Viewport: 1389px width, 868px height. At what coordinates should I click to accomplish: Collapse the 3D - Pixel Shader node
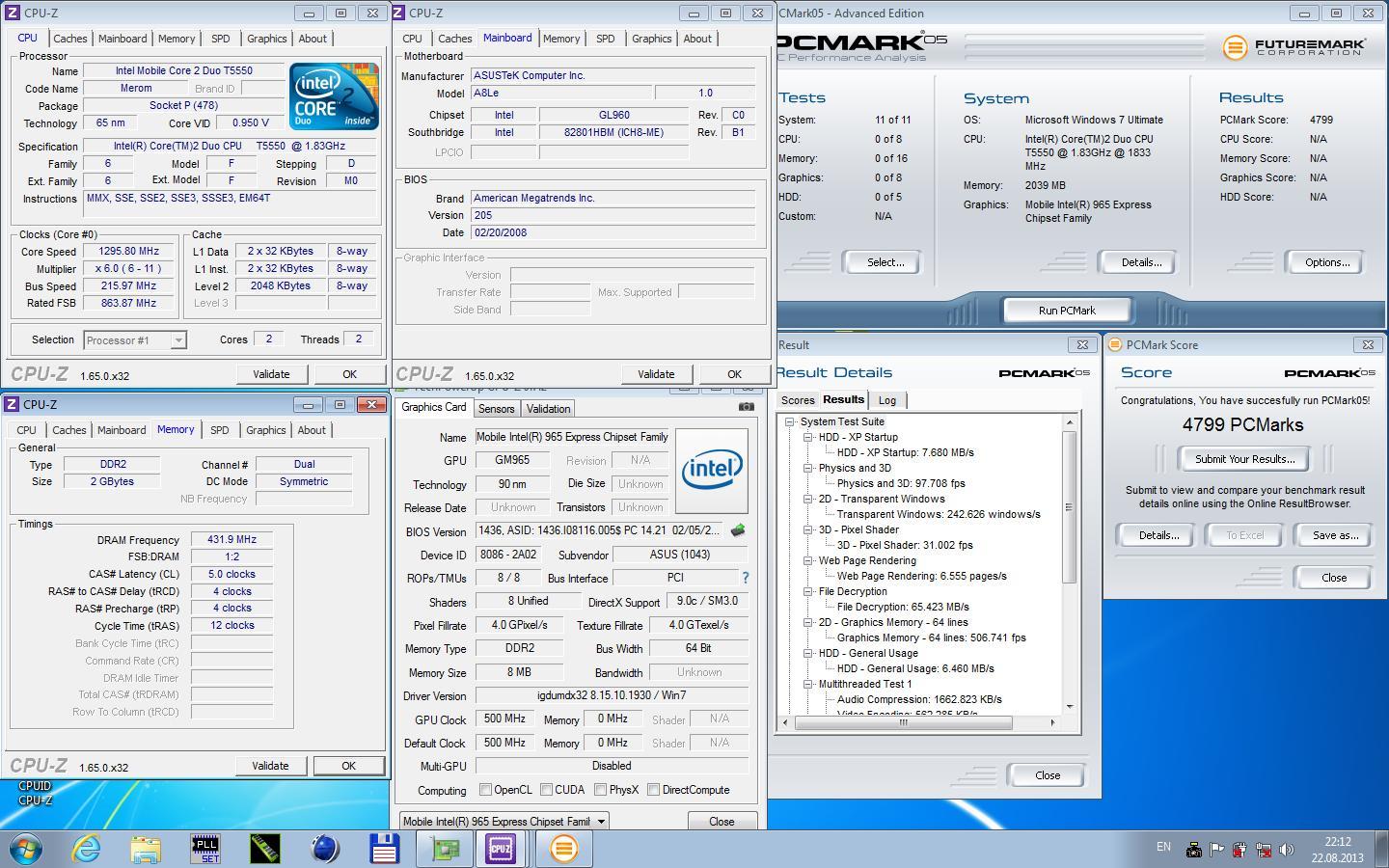coord(808,529)
